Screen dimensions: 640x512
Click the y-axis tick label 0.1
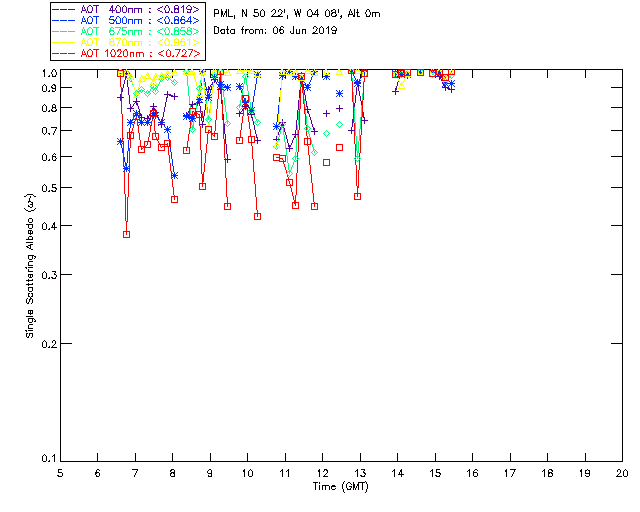click(45, 459)
